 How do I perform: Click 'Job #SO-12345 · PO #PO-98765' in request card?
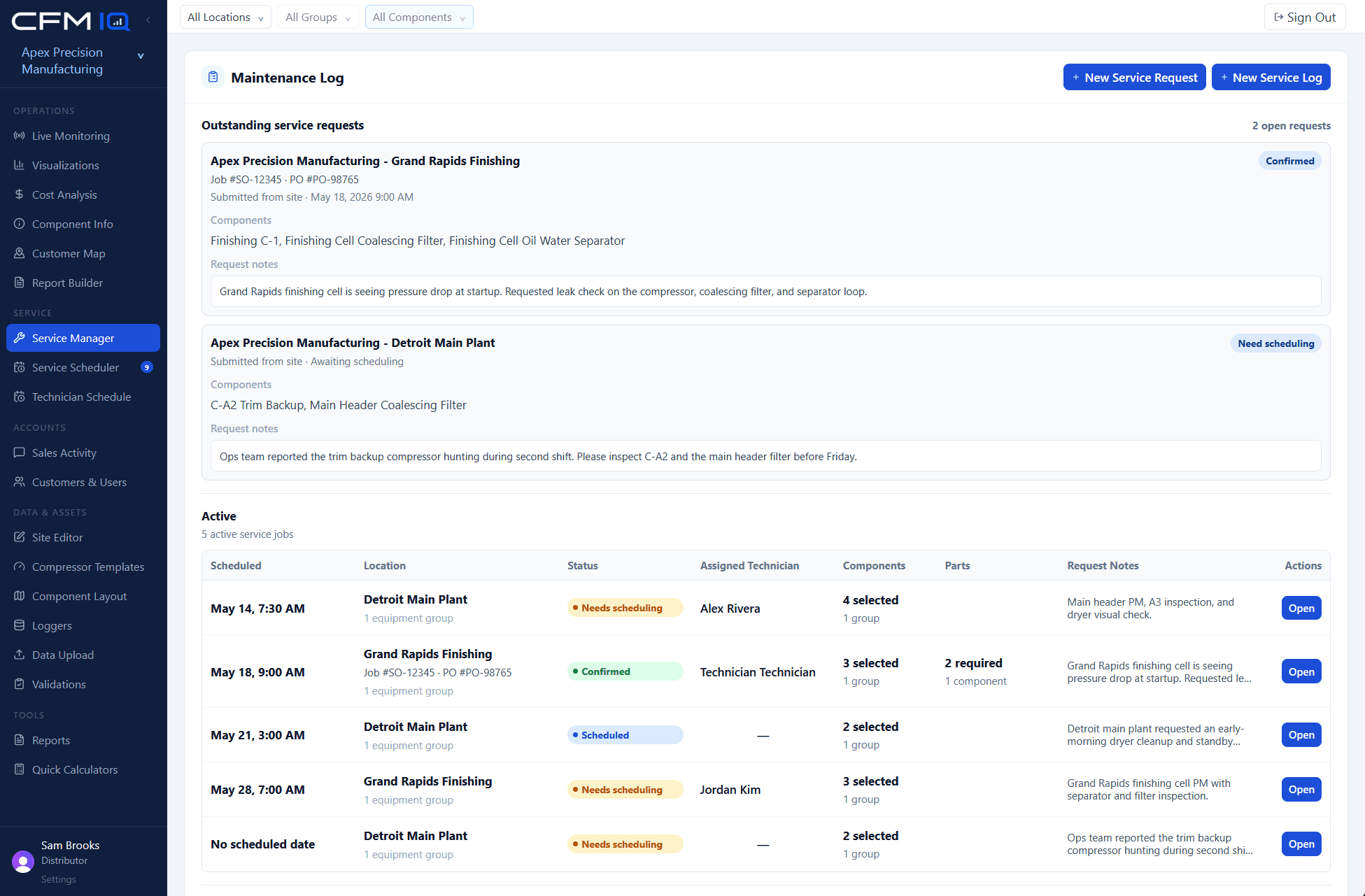pos(285,179)
